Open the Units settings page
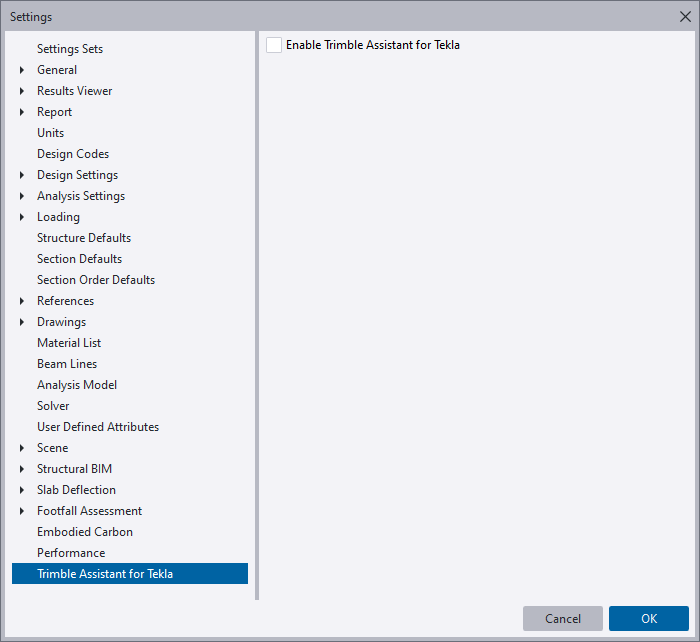Viewport: 700px width, 642px height. (50, 133)
